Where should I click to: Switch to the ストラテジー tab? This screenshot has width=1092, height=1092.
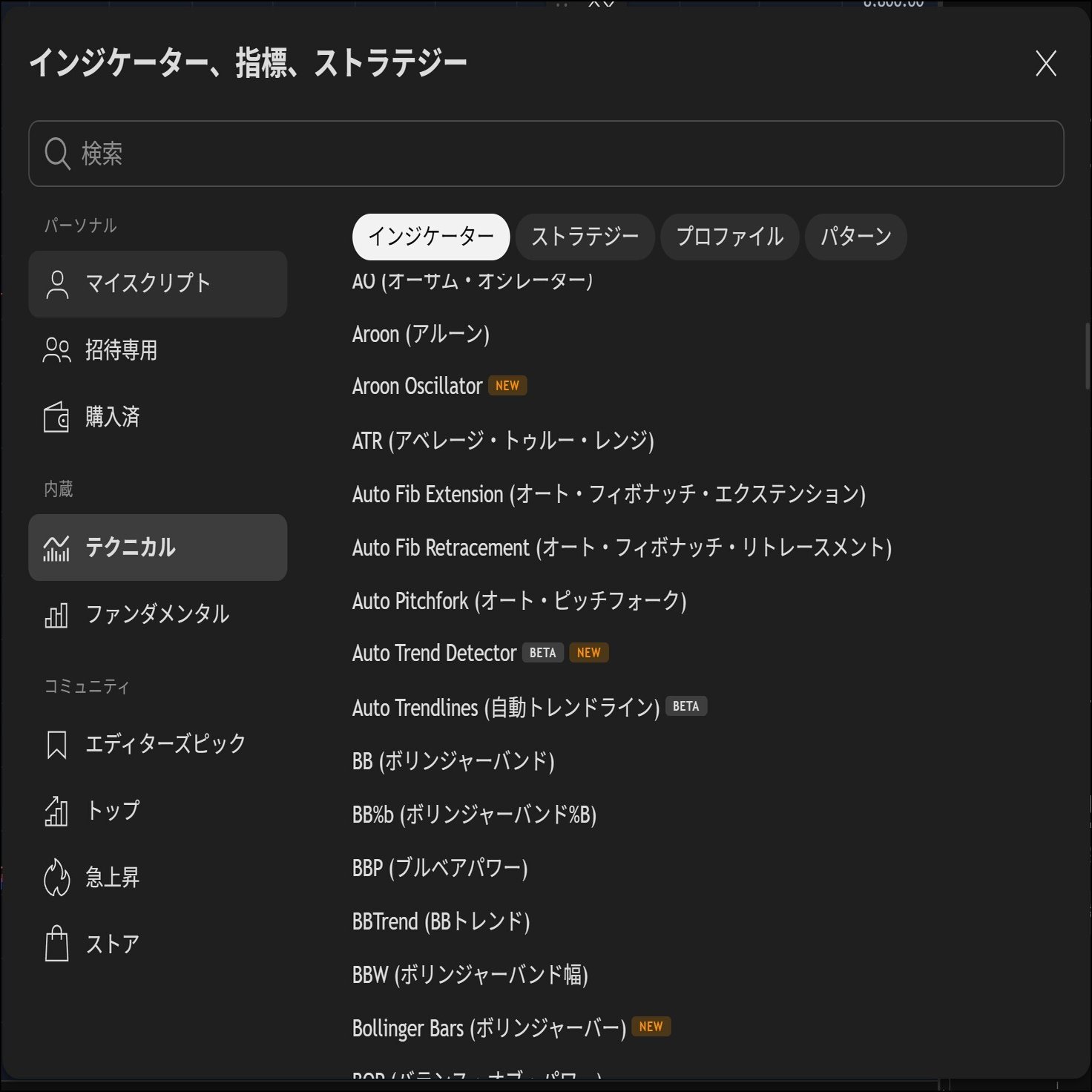585,237
